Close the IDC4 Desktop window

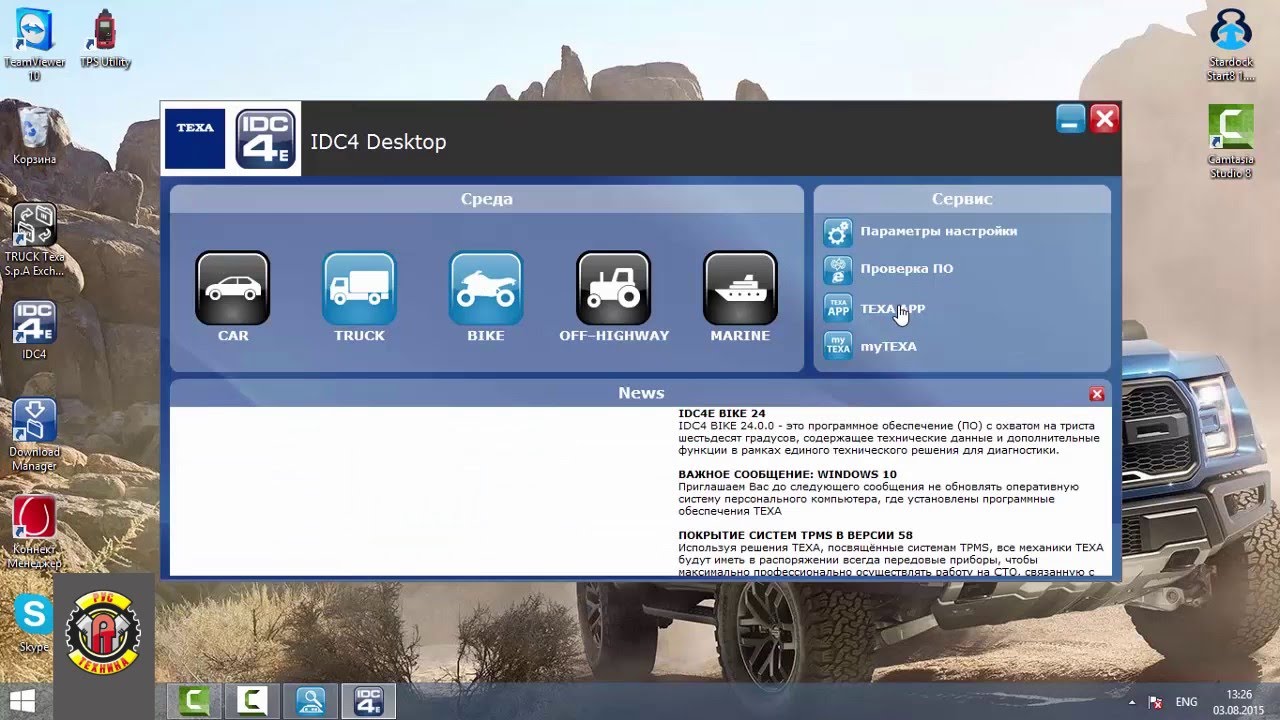click(x=1104, y=120)
